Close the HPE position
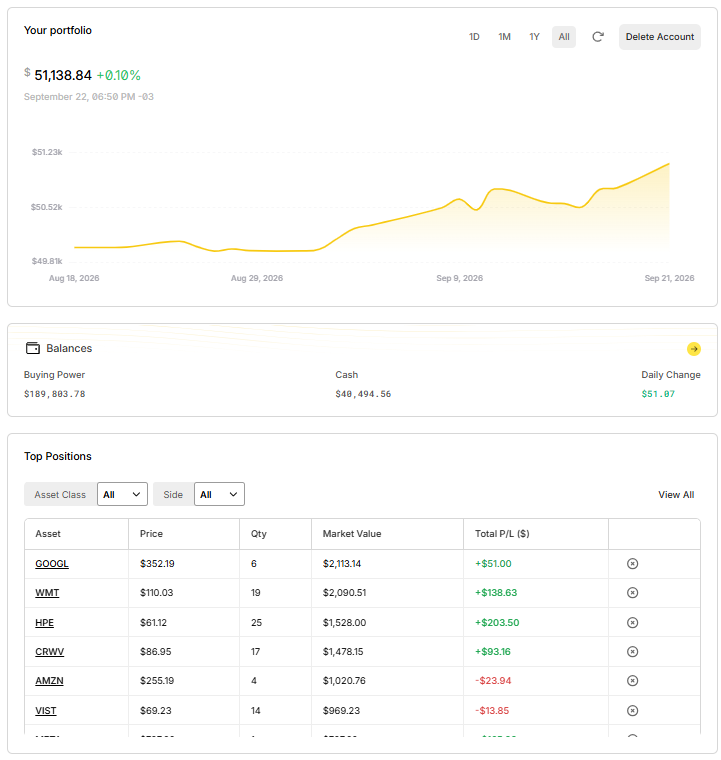The width and height of the screenshot is (721, 760). (x=632, y=622)
